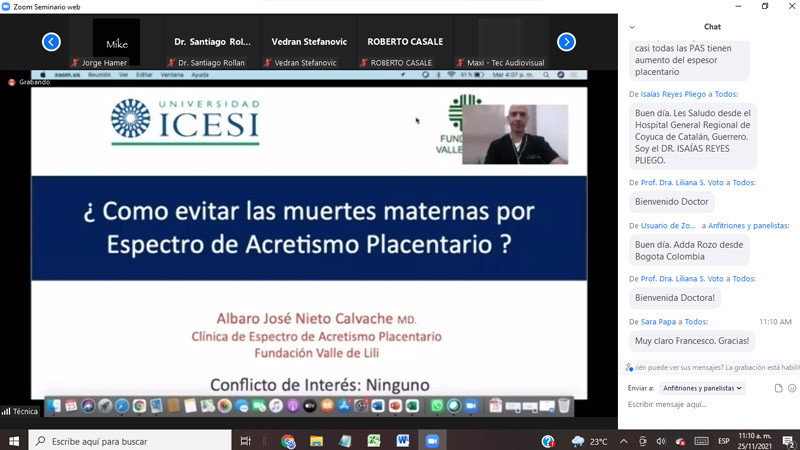The height and width of the screenshot is (450, 800).
Task: Open the volume control in the system tray
Action: tap(661, 441)
